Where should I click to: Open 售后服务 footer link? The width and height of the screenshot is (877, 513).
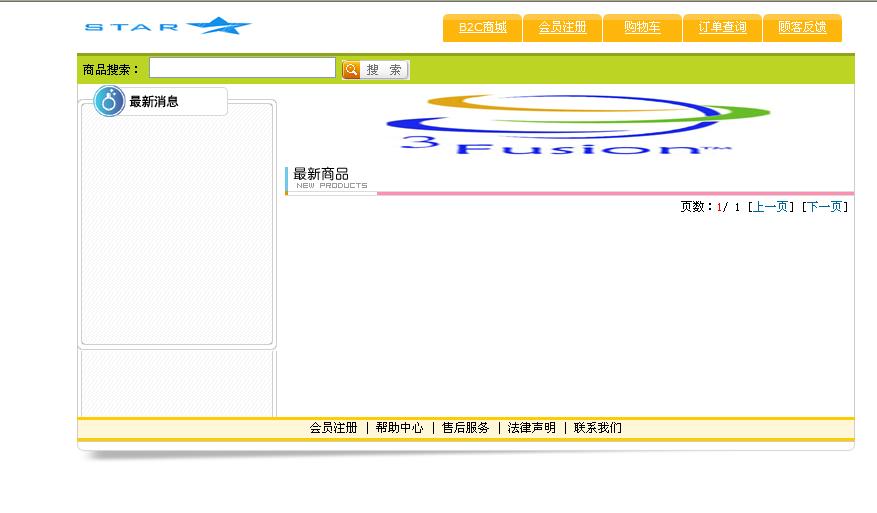[x=465, y=428]
